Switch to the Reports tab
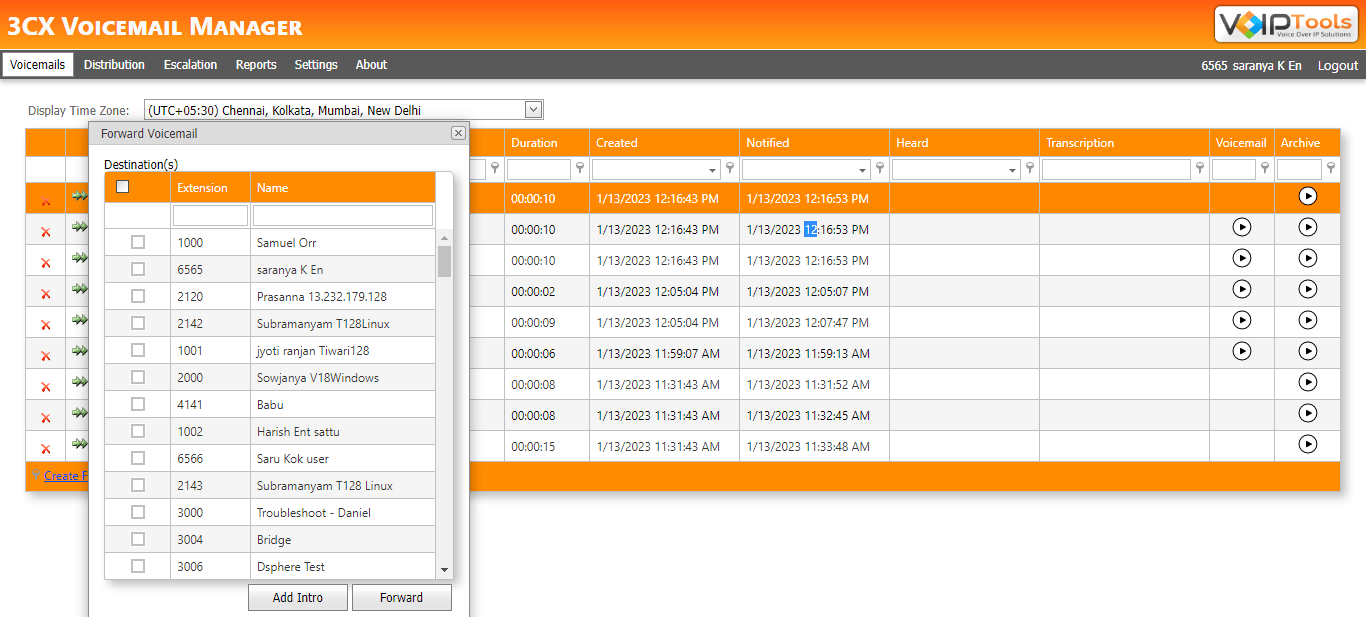This screenshot has height=617, width=1366. click(256, 64)
